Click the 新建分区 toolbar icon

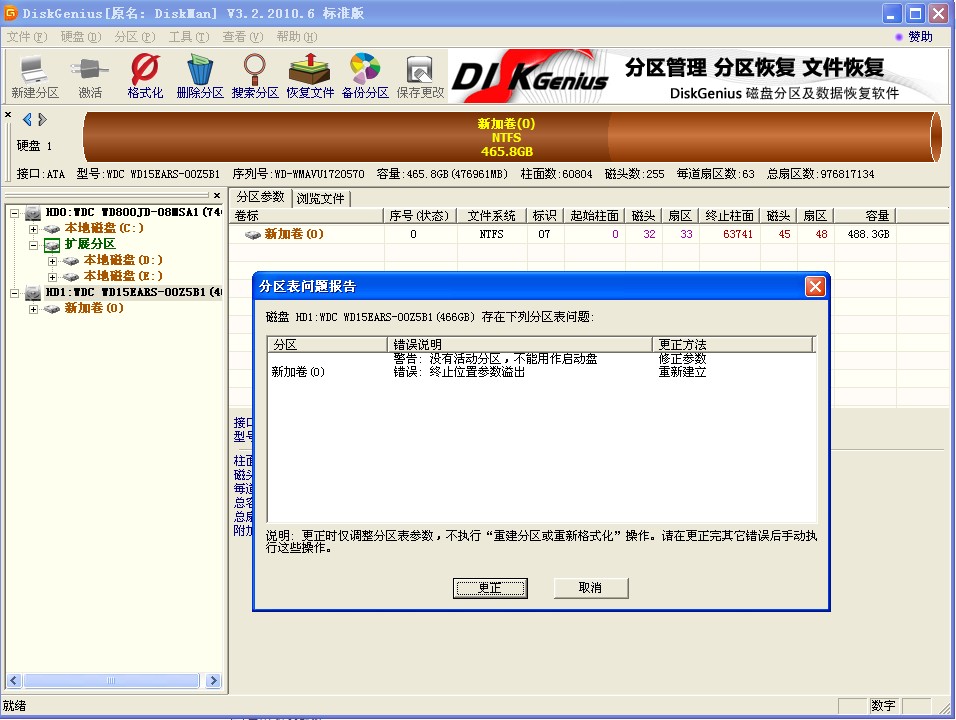35,77
